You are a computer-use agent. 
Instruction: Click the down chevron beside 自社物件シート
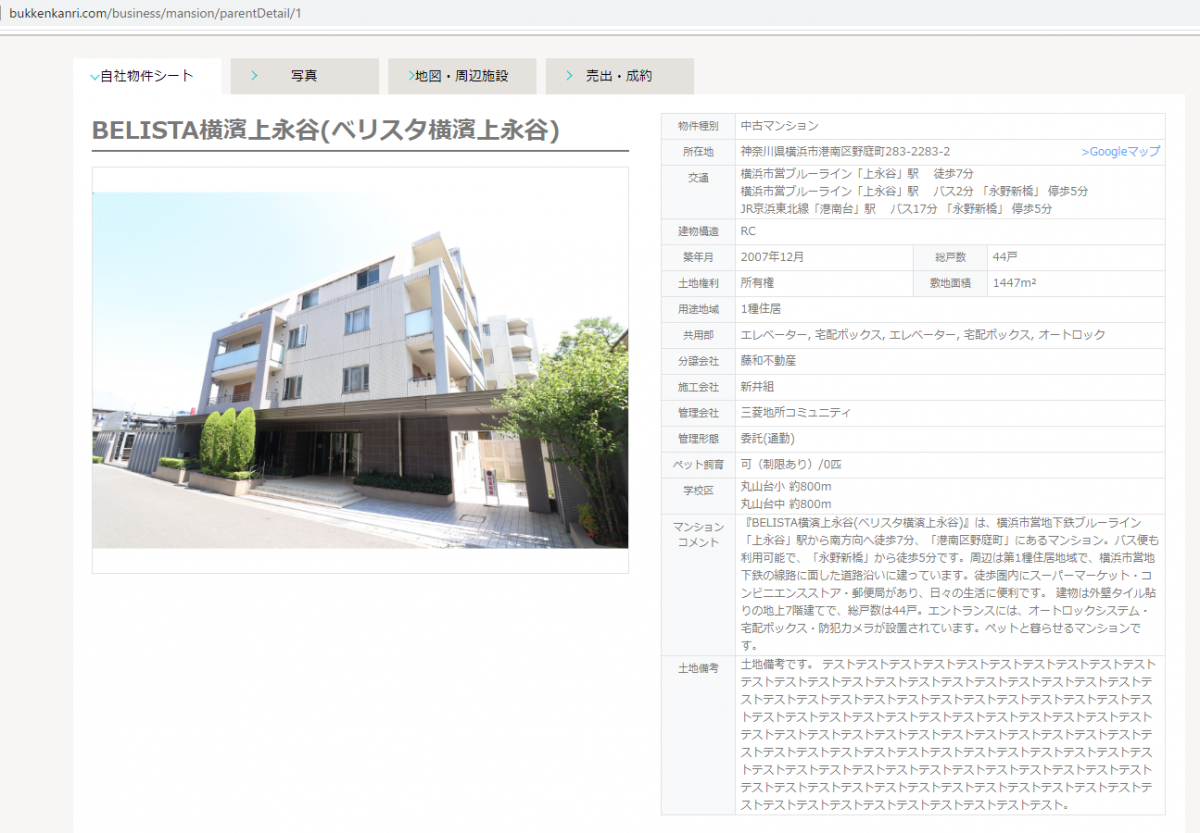(x=94, y=77)
